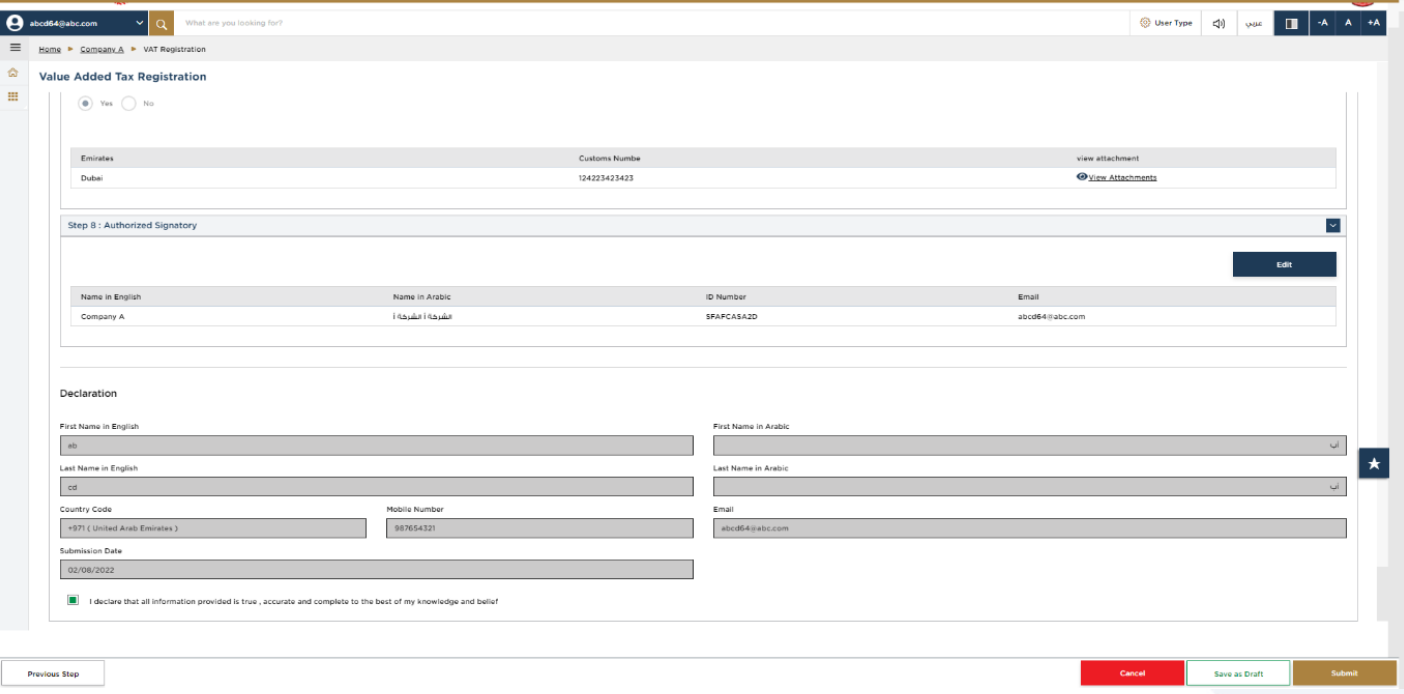This screenshot has width=1404, height=694.
Task: Click the Dubai cell in Emirates column
Action: pos(92,178)
